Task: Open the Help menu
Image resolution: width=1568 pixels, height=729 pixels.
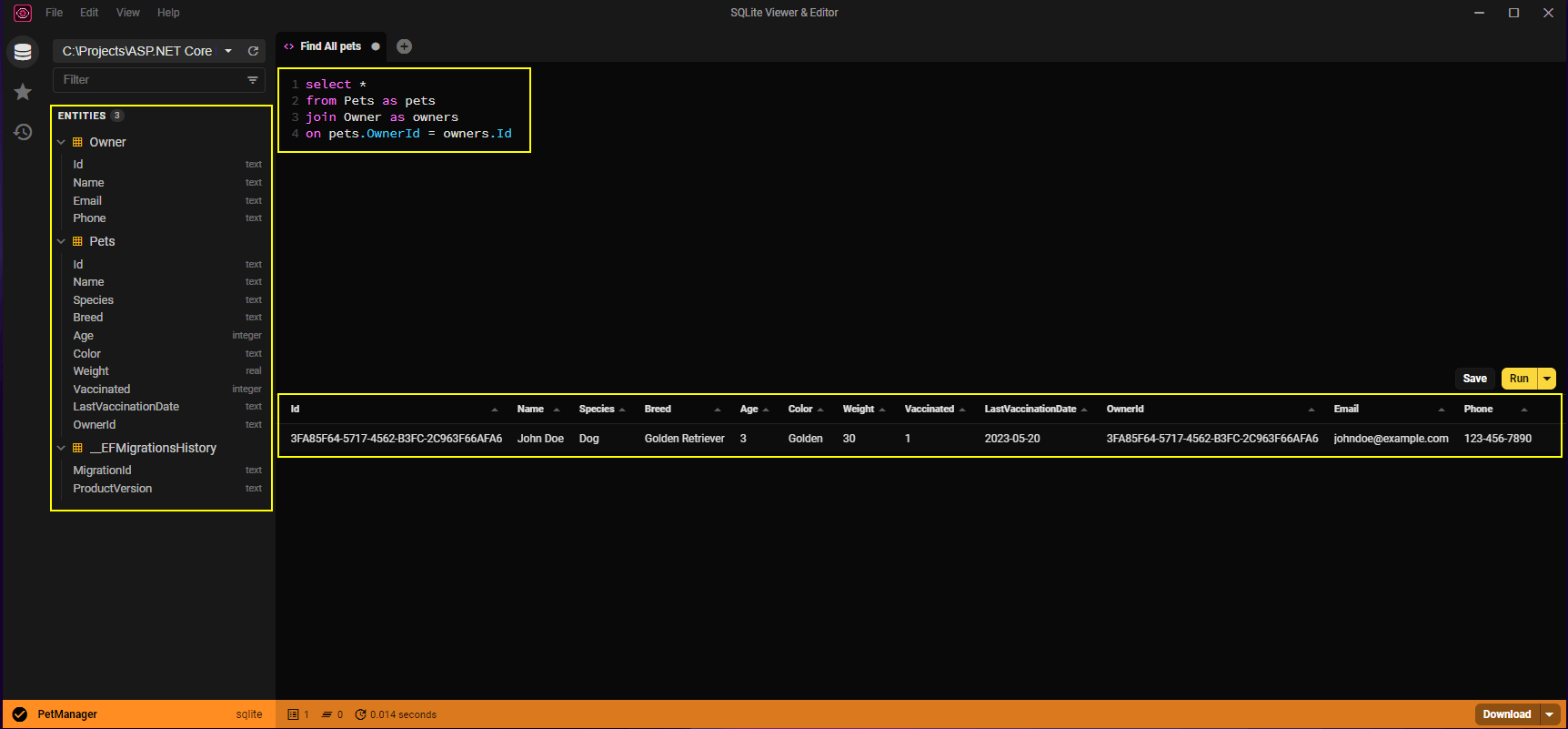Action: tap(168, 13)
